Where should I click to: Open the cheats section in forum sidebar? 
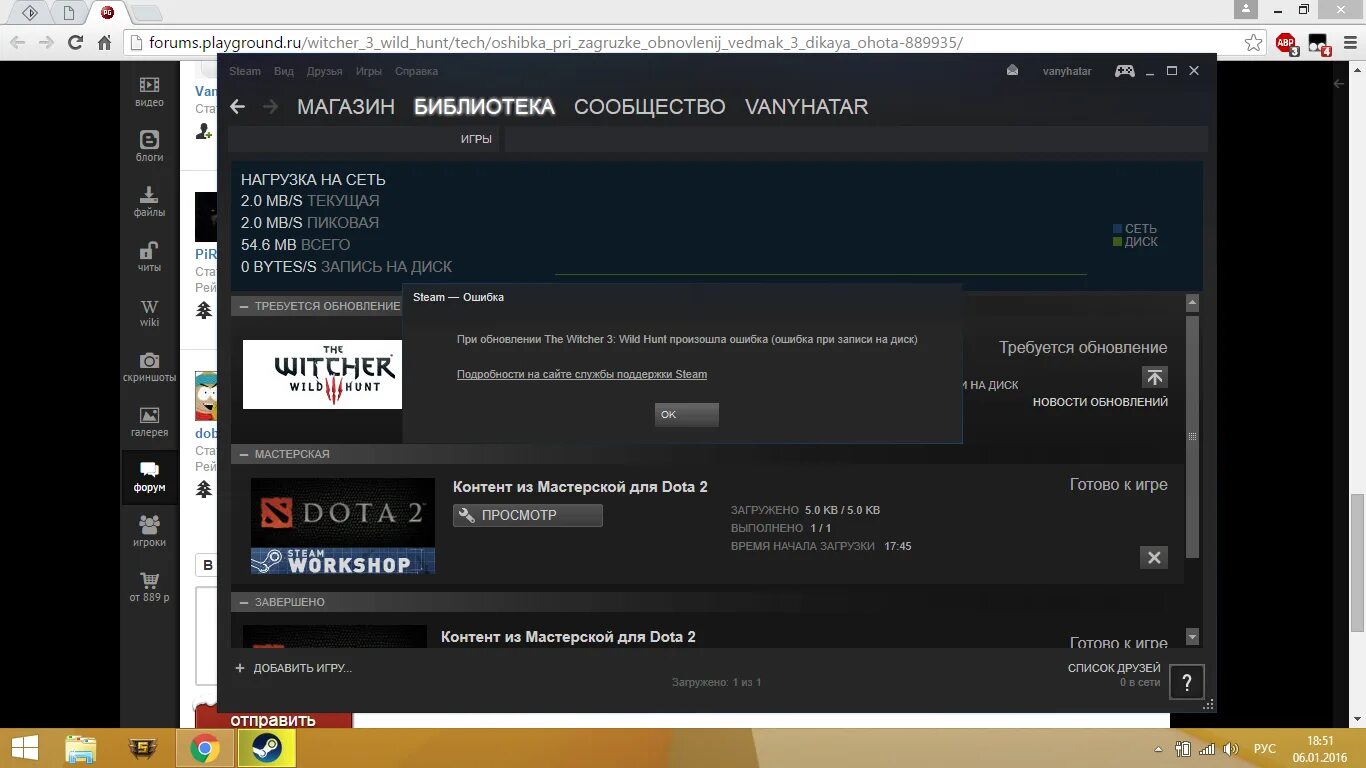tap(149, 256)
